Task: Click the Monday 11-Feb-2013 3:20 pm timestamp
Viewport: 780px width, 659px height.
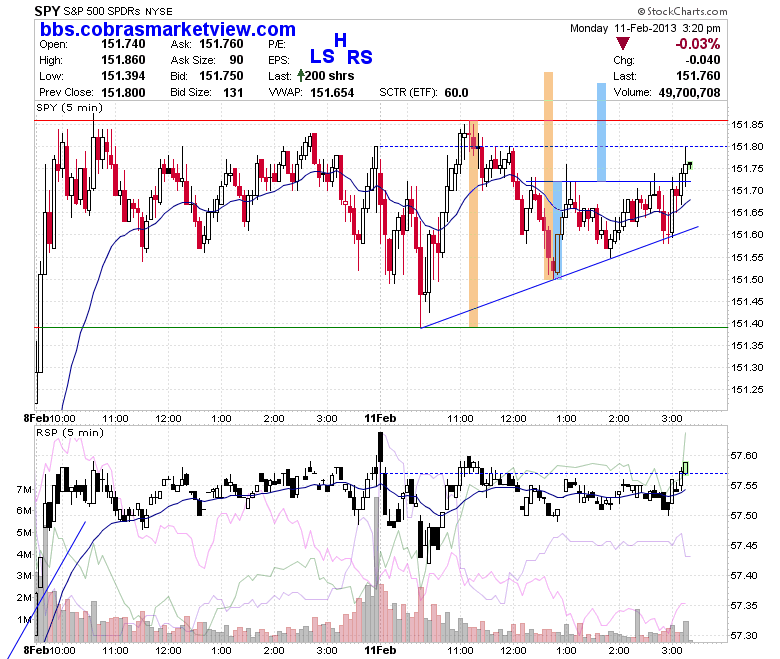Action: (645, 28)
